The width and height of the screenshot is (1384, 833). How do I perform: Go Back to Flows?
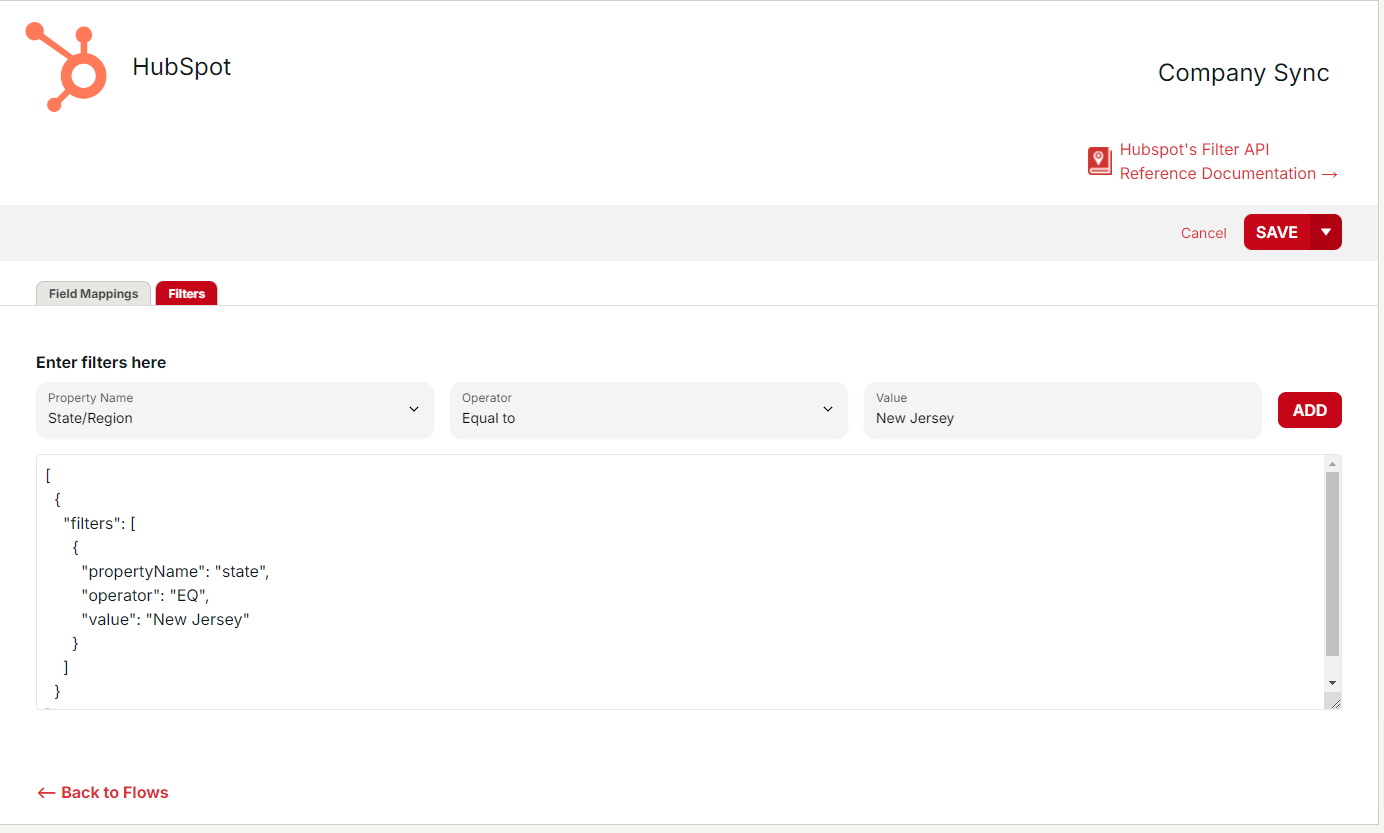click(103, 793)
